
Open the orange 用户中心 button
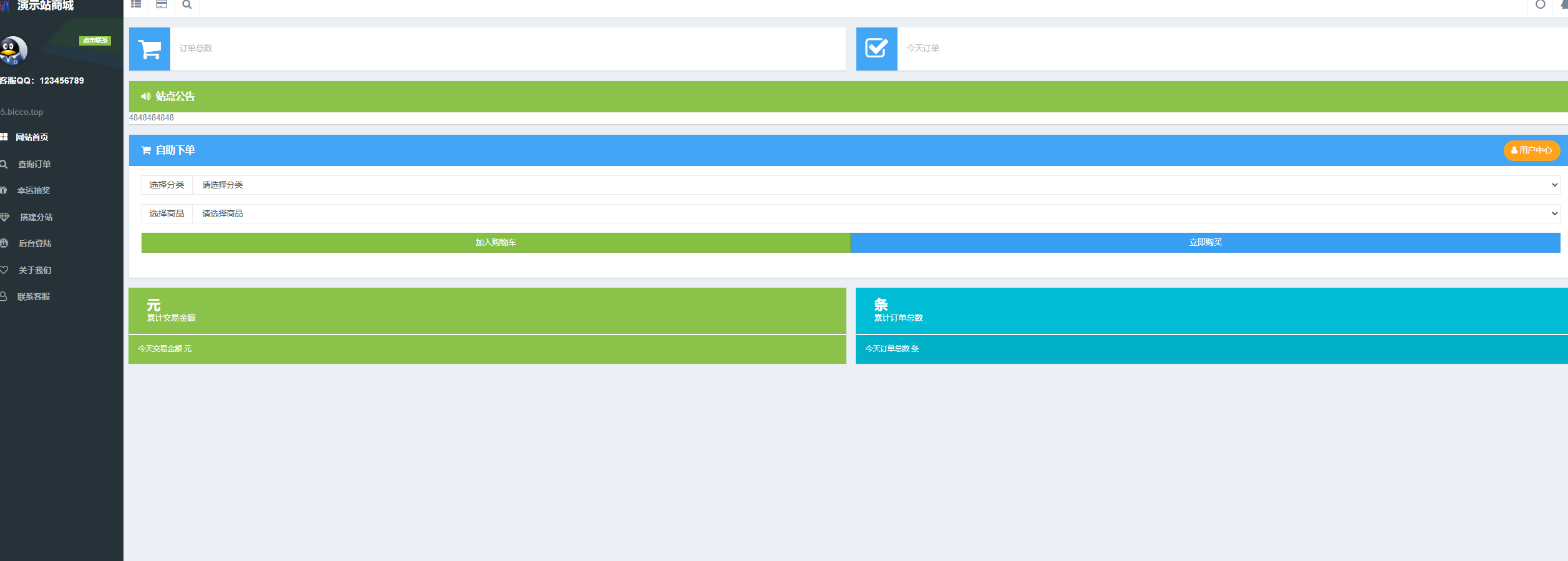point(1531,150)
